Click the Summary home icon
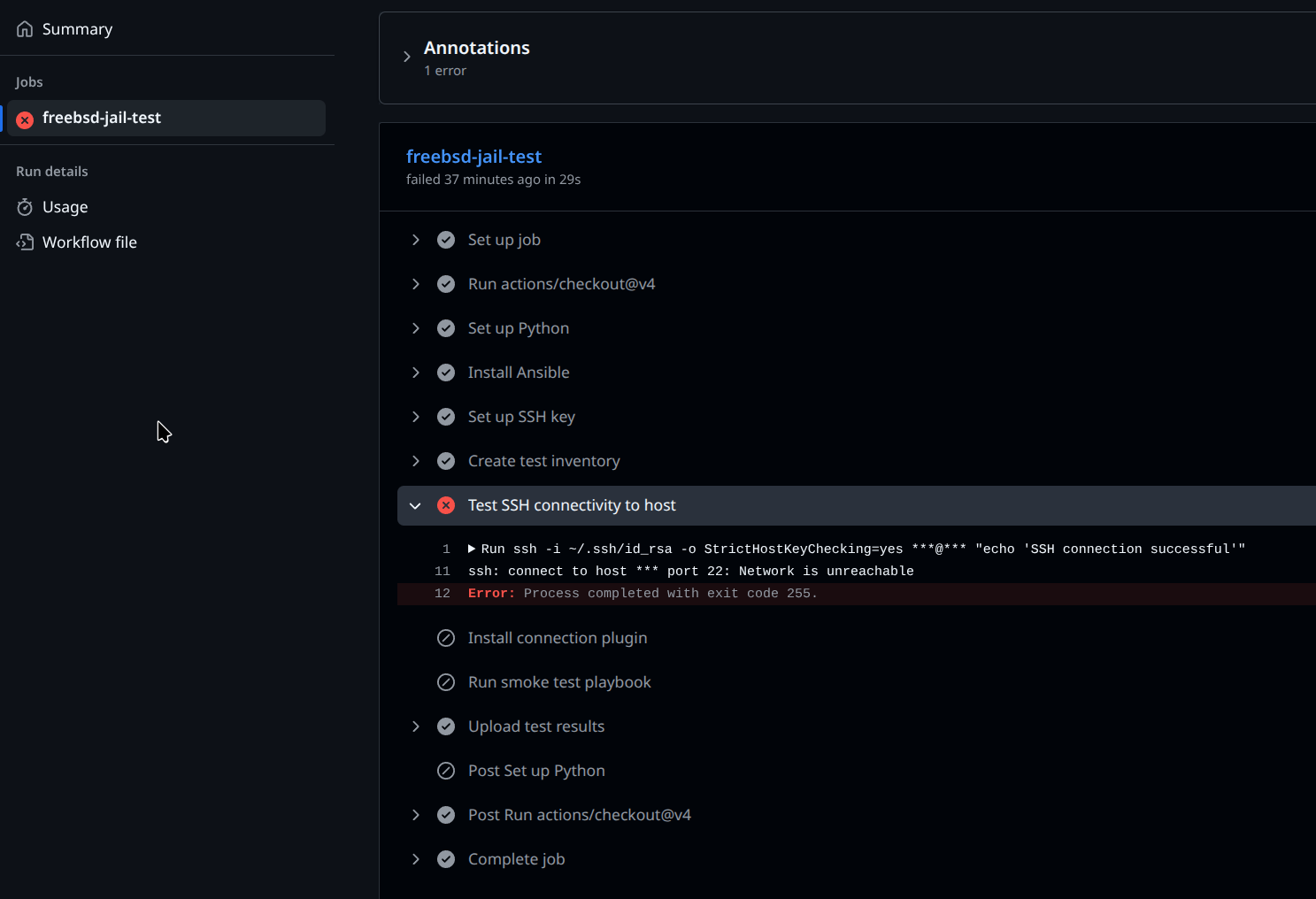The width and height of the screenshot is (1316, 899). [25, 29]
